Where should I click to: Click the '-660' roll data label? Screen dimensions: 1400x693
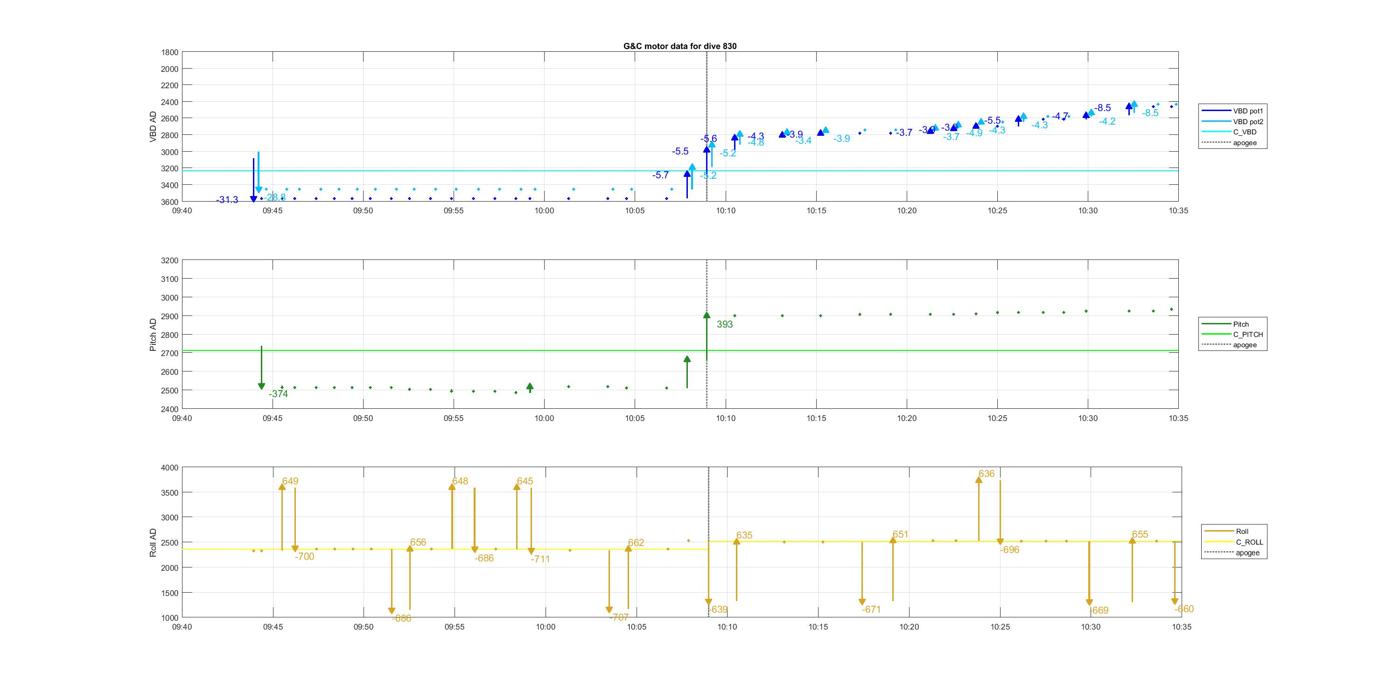pyautogui.click(x=1184, y=609)
